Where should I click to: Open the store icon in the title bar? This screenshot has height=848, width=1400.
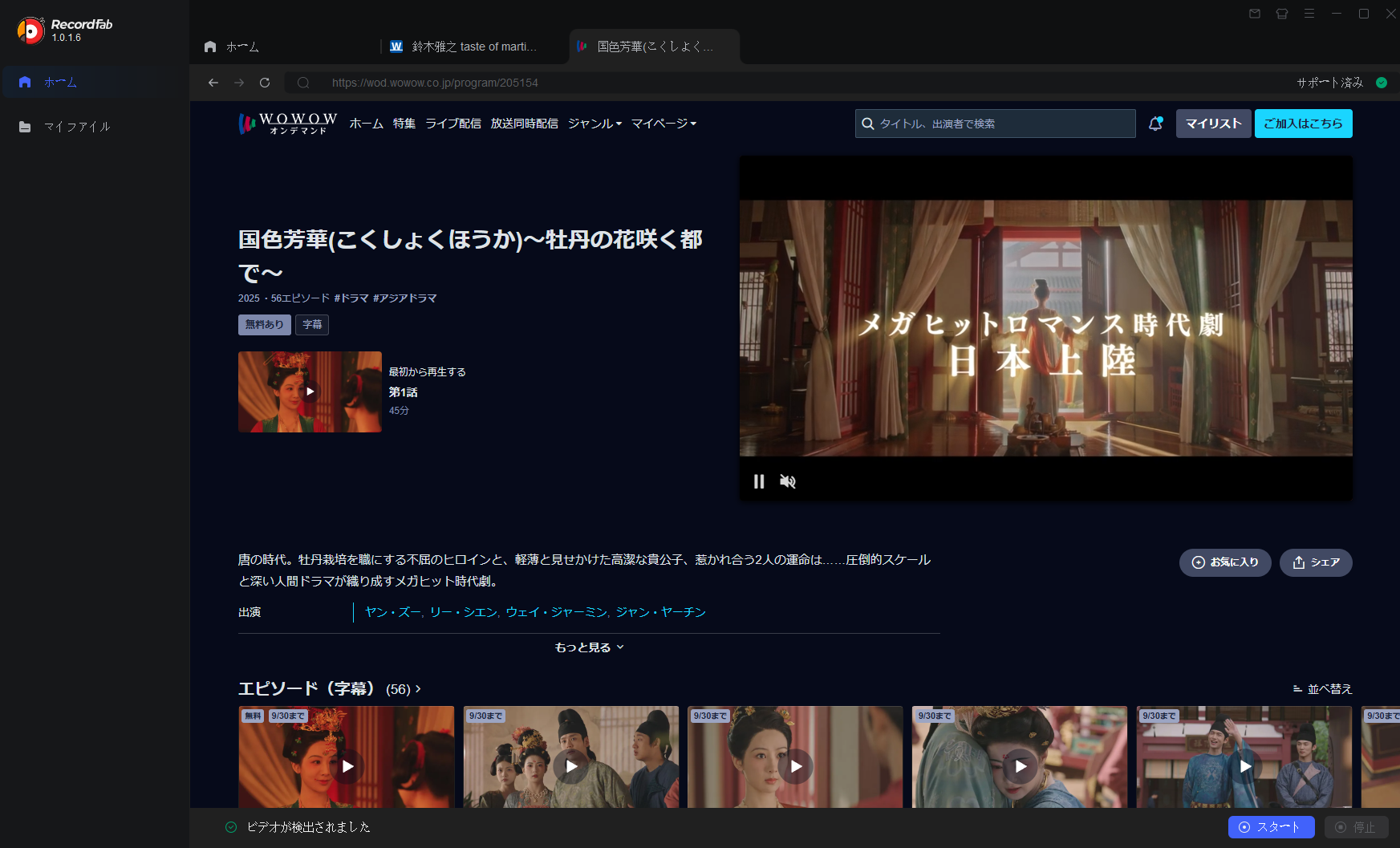pos(1282,14)
